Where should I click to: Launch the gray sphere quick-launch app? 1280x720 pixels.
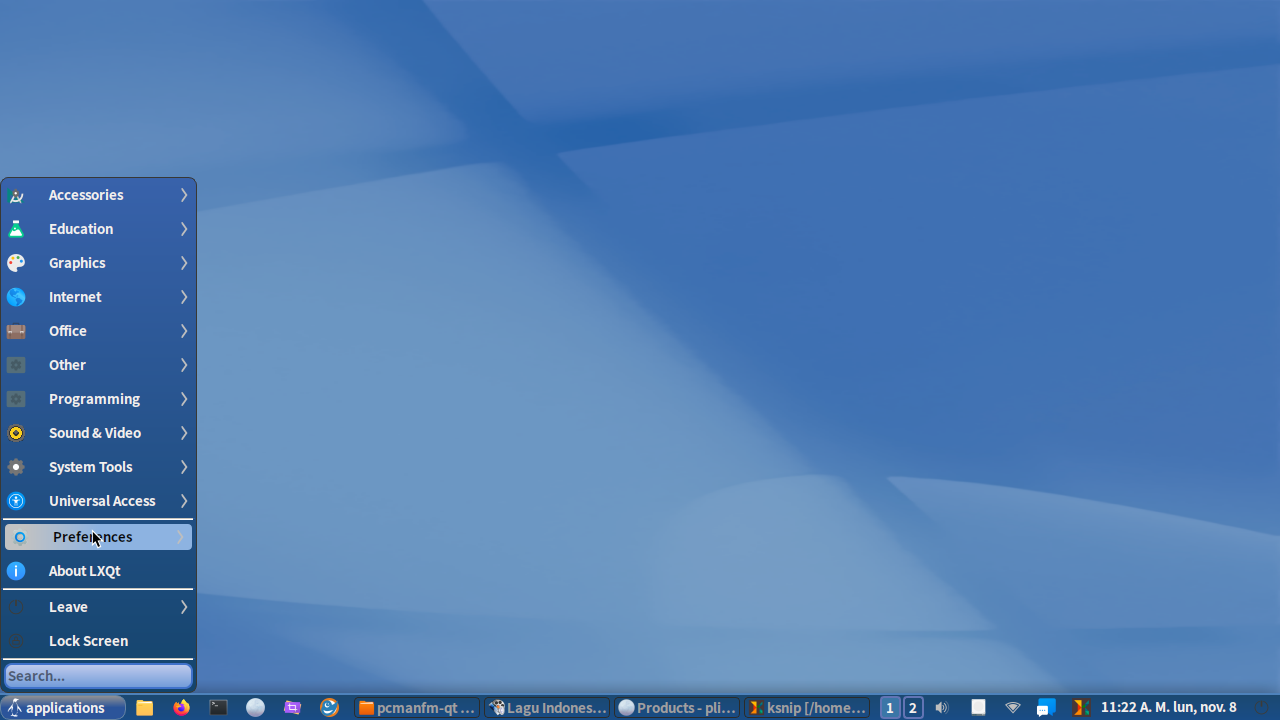pyautogui.click(x=256, y=708)
